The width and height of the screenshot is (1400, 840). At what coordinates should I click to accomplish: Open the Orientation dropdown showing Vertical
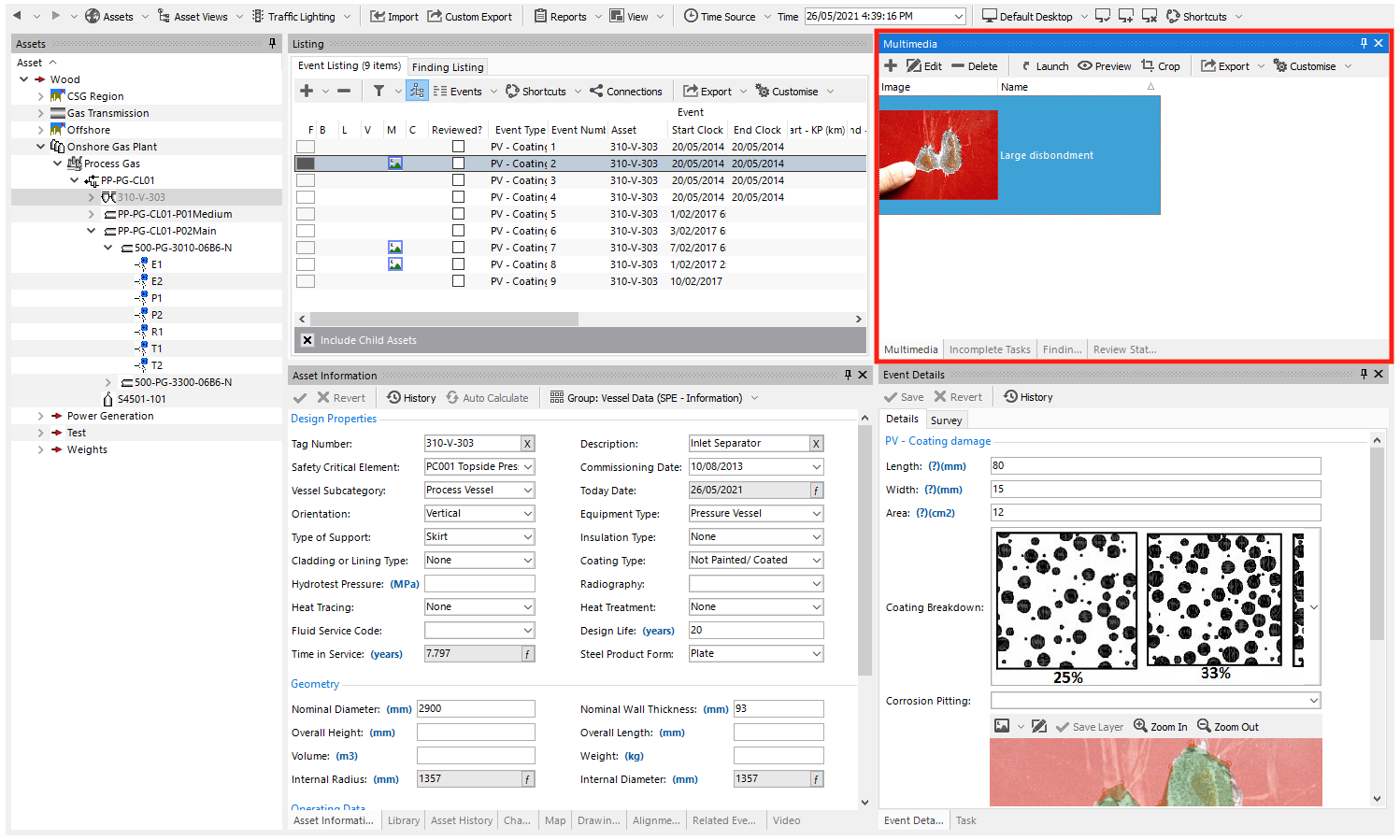tap(528, 514)
